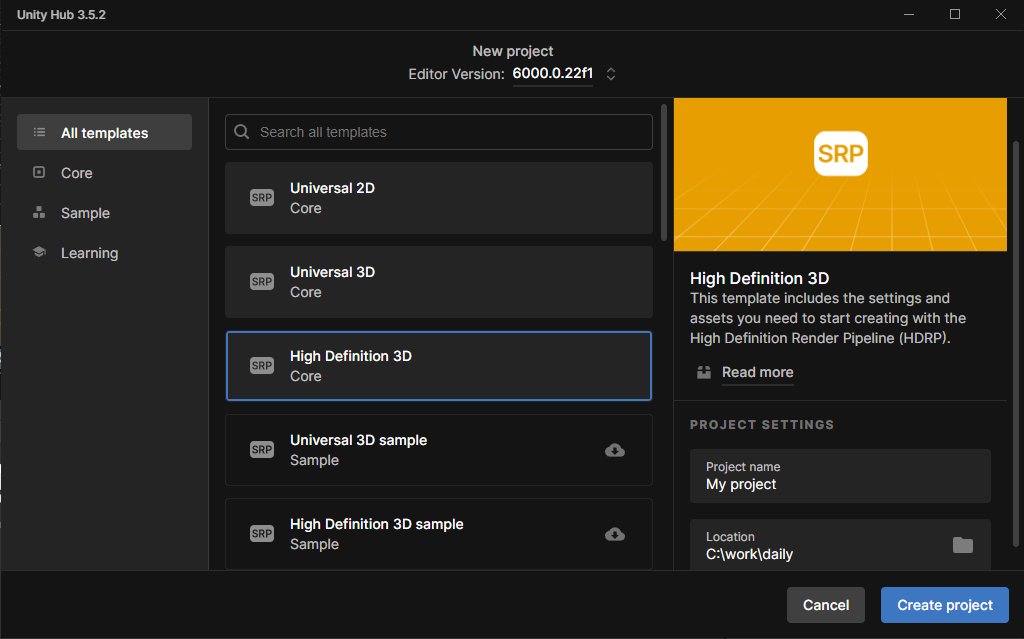This screenshot has width=1024, height=639.
Task: Download the Universal 3D sample template
Action: click(615, 450)
